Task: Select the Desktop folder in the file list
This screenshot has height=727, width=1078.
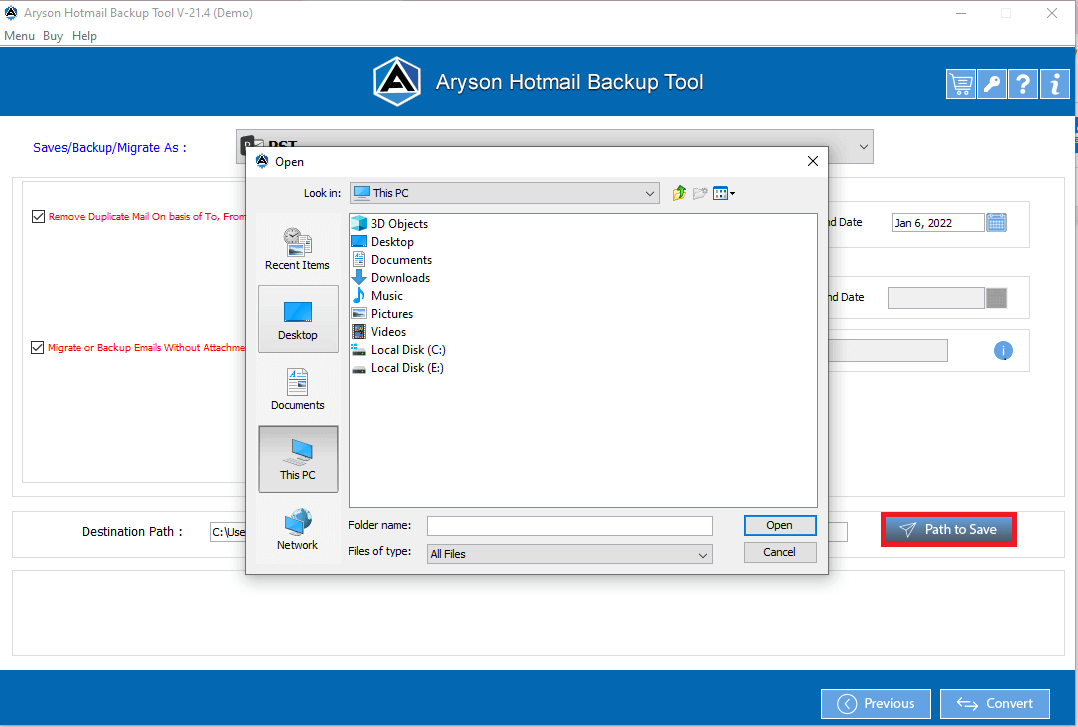Action: [383, 241]
